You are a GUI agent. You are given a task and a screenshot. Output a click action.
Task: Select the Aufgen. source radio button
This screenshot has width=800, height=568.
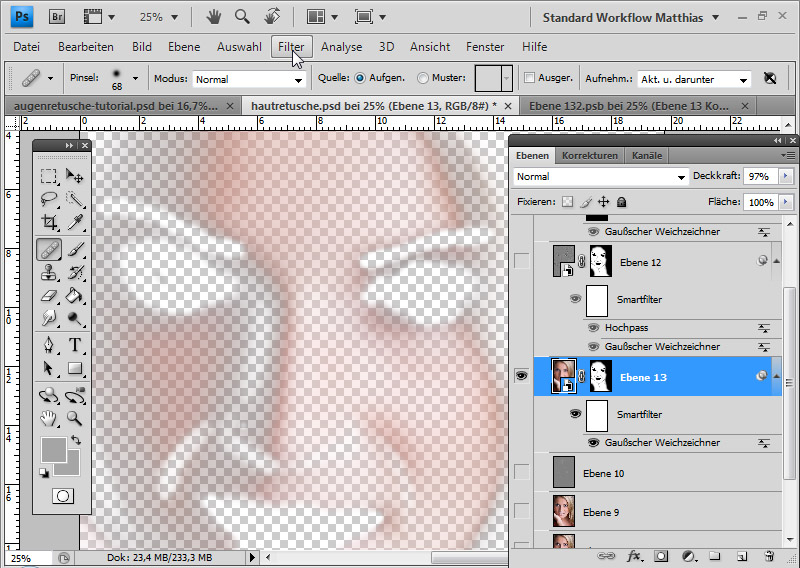pos(360,78)
